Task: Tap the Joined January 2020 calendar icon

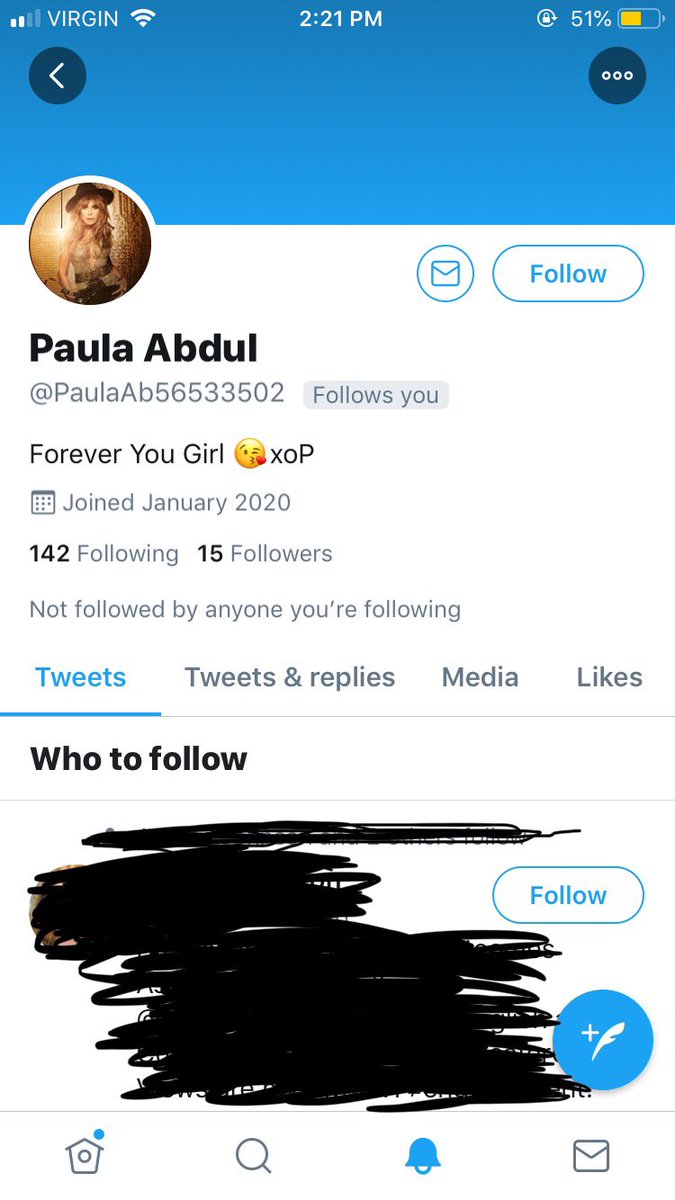Action: (x=43, y=502)
